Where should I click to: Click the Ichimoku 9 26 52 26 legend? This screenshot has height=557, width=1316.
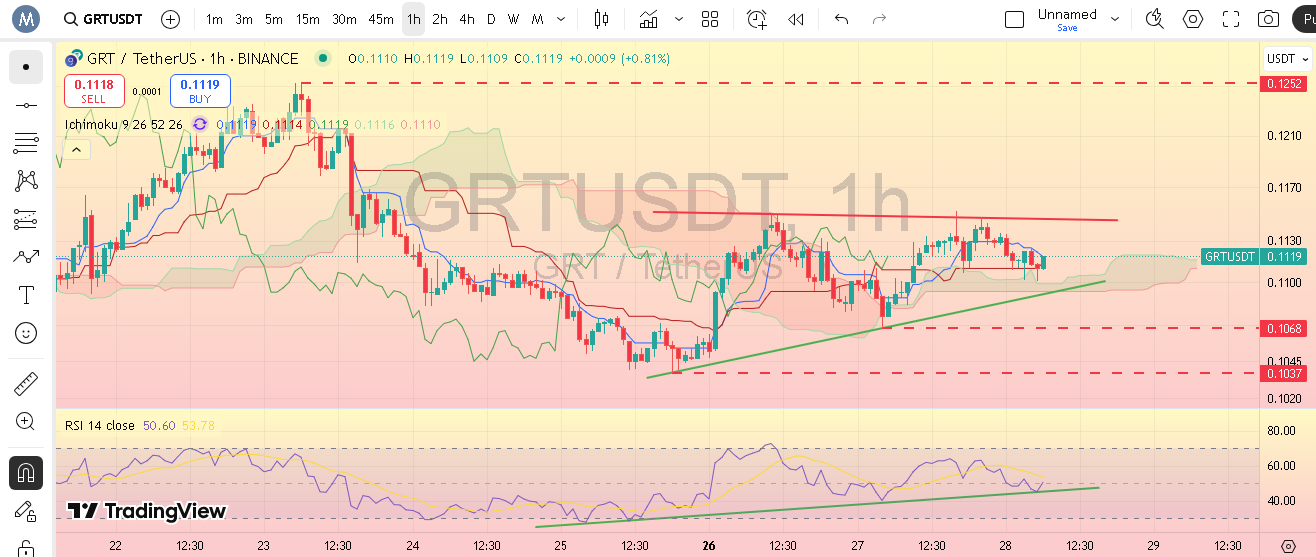pos(124,125)
